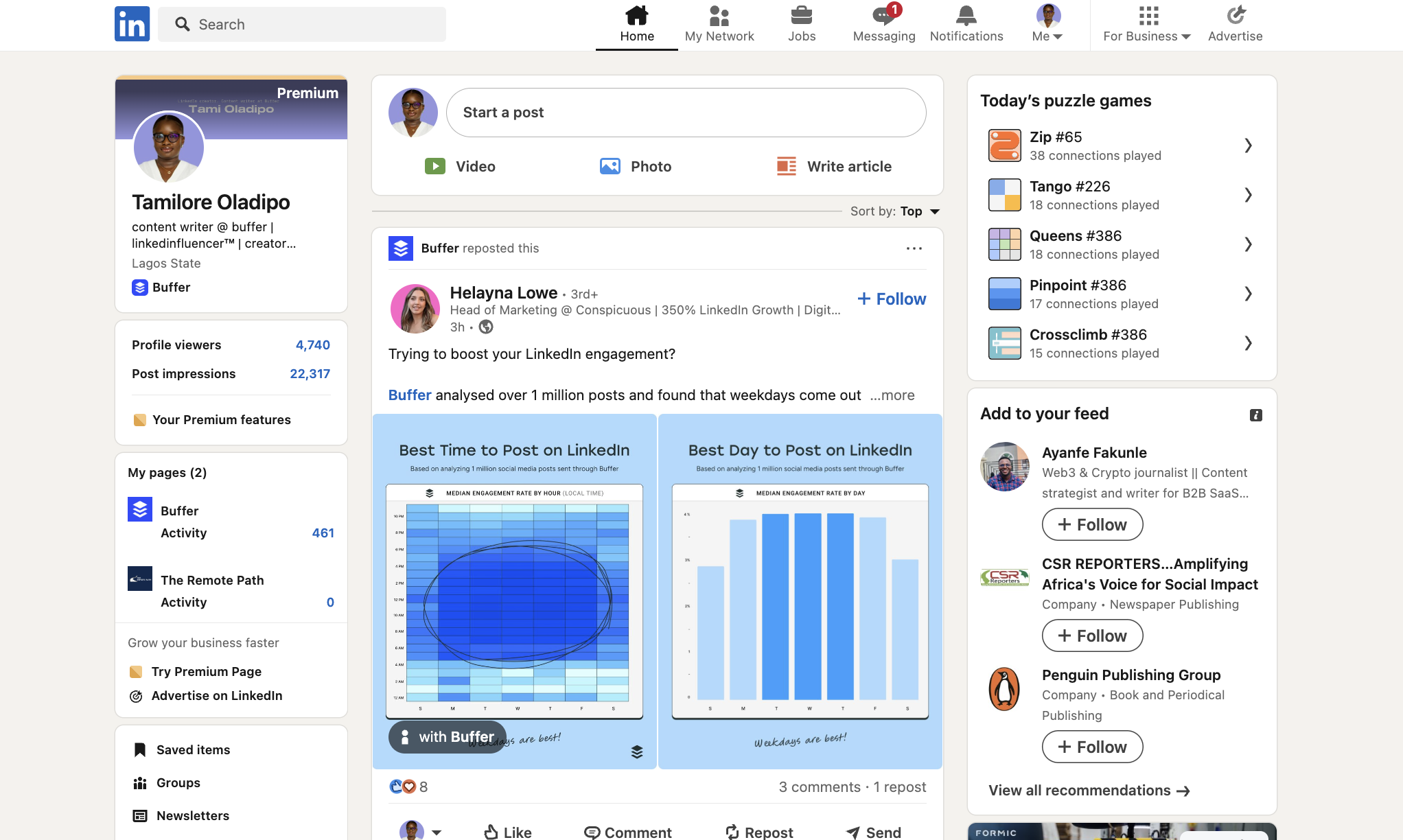Open the Zip #65 puzzle game

[x=1120, y=145]
